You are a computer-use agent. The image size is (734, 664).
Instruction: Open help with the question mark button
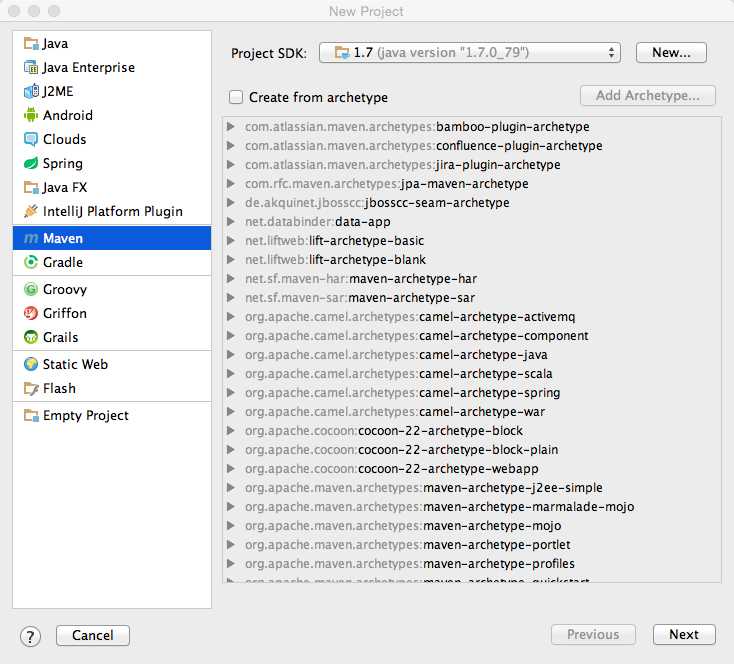(x=30, y=636)
